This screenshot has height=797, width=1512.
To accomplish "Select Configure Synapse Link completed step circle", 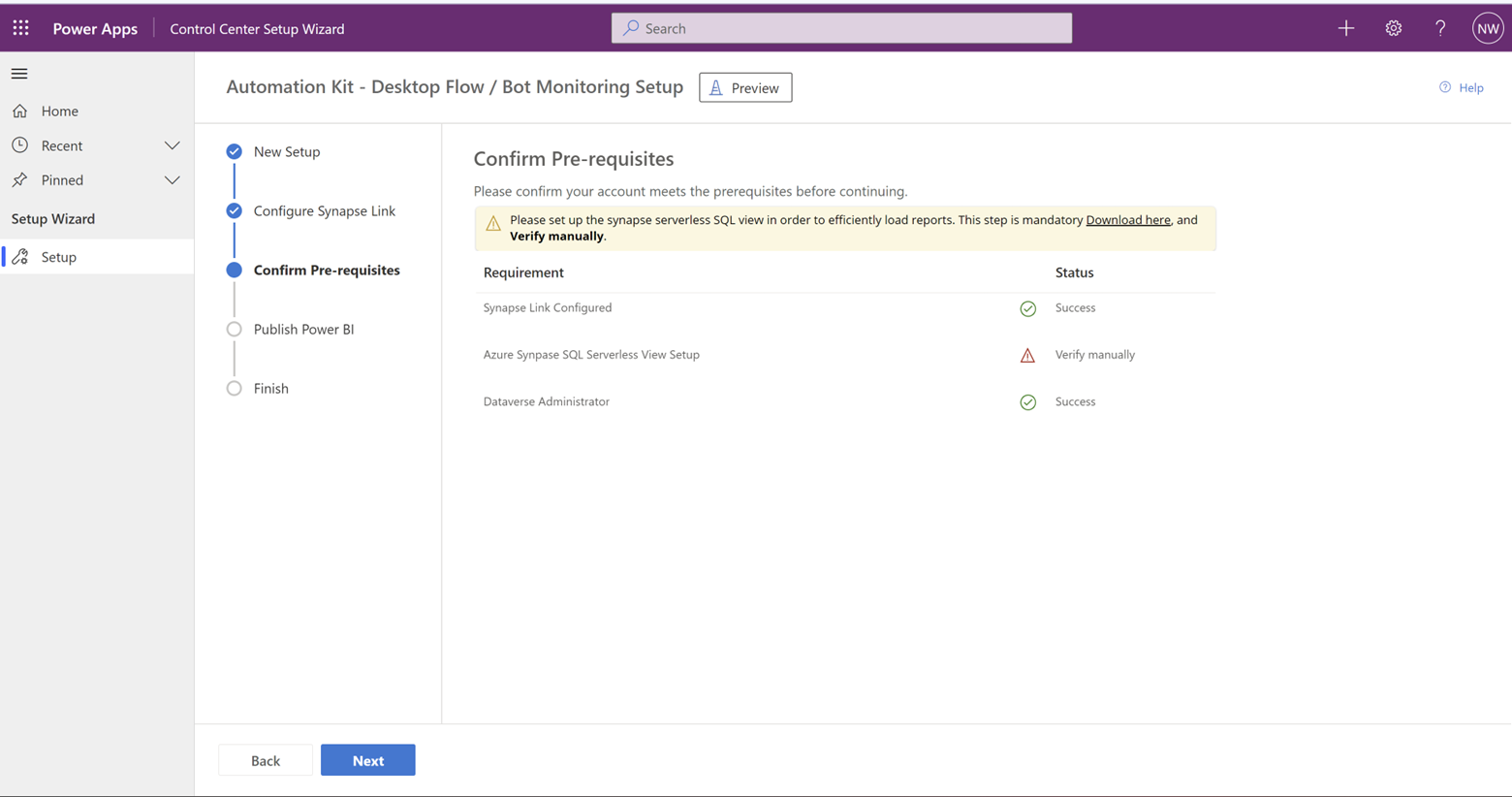I will pyautogui.click(x=234, y=210).
